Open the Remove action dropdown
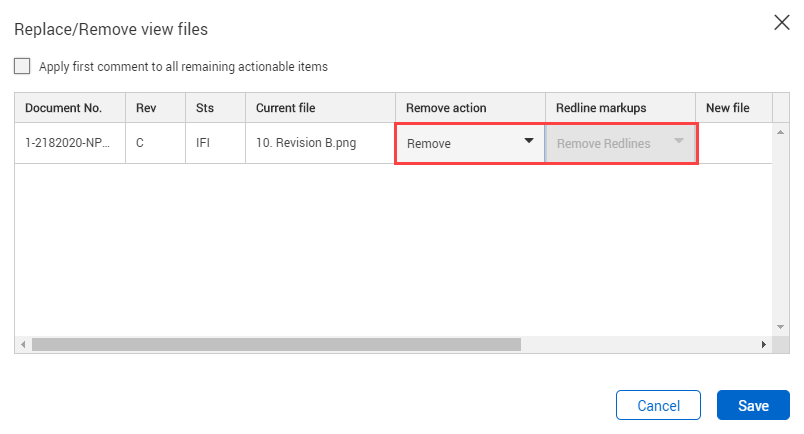 470,143
